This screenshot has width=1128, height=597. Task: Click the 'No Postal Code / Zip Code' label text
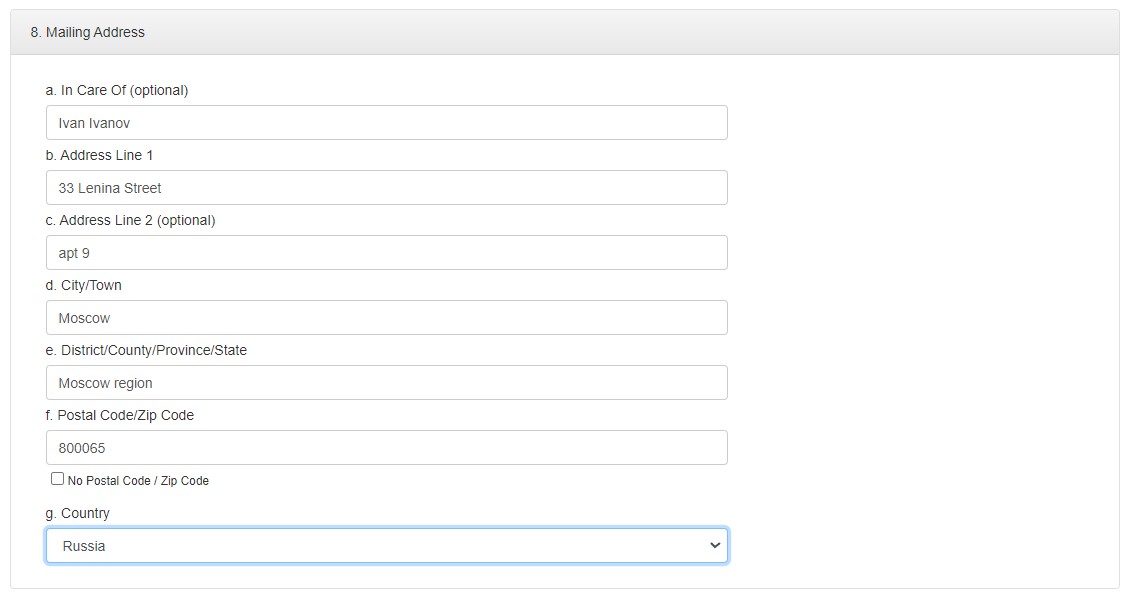pos(138,481)
